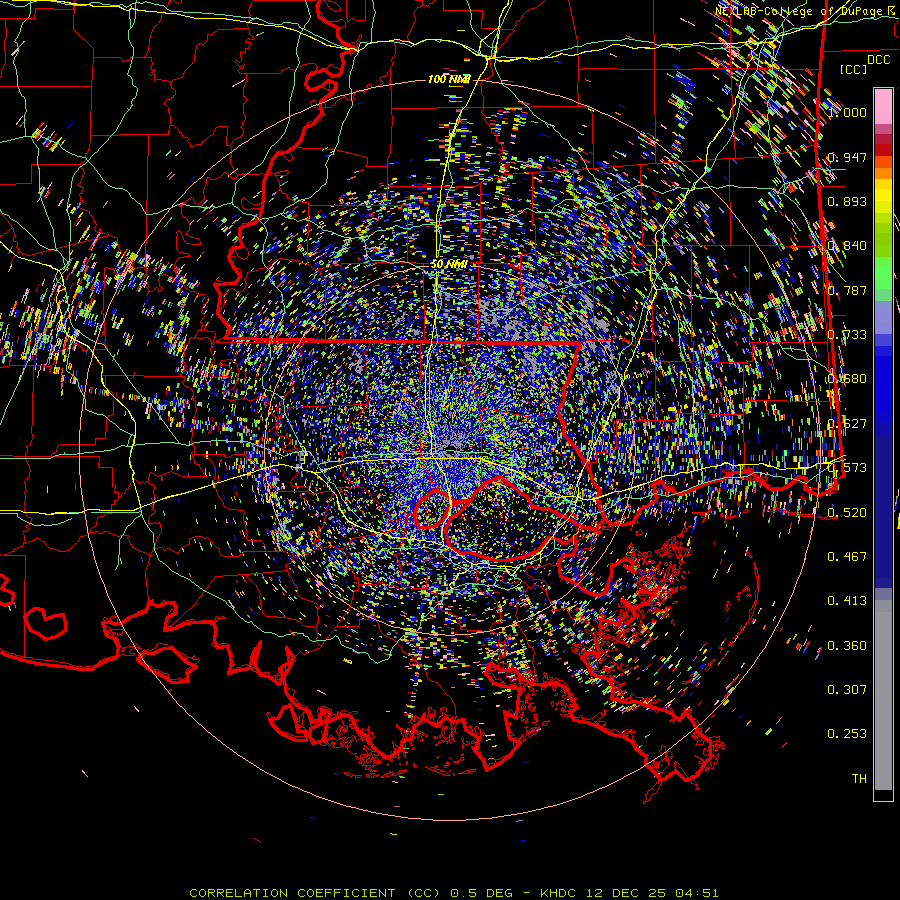Click the 0.307 color scale value

click(x=847, y=689)
